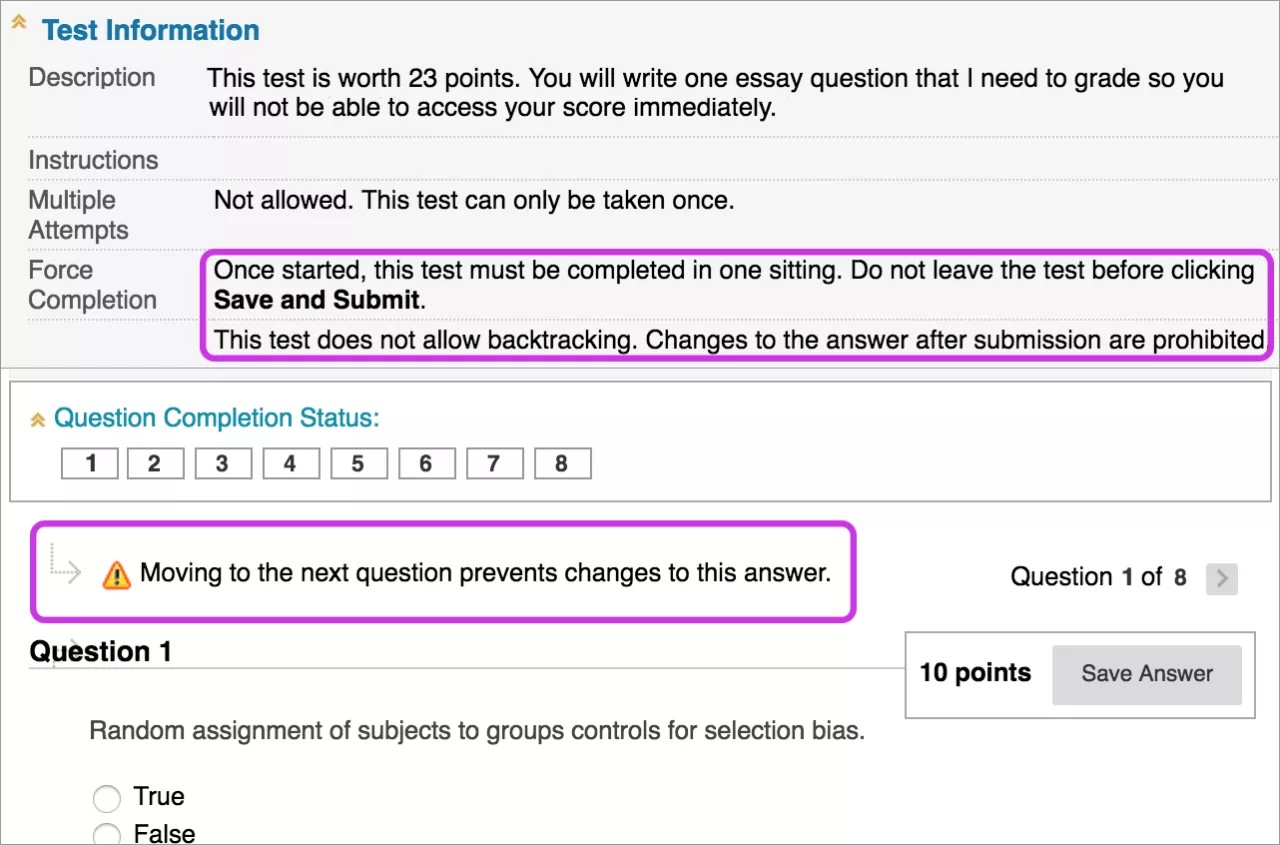The image size is (1280, 845).
Task: Jump to question 3 in completion status
Action: pyautogui.click(x=222, y=462)
